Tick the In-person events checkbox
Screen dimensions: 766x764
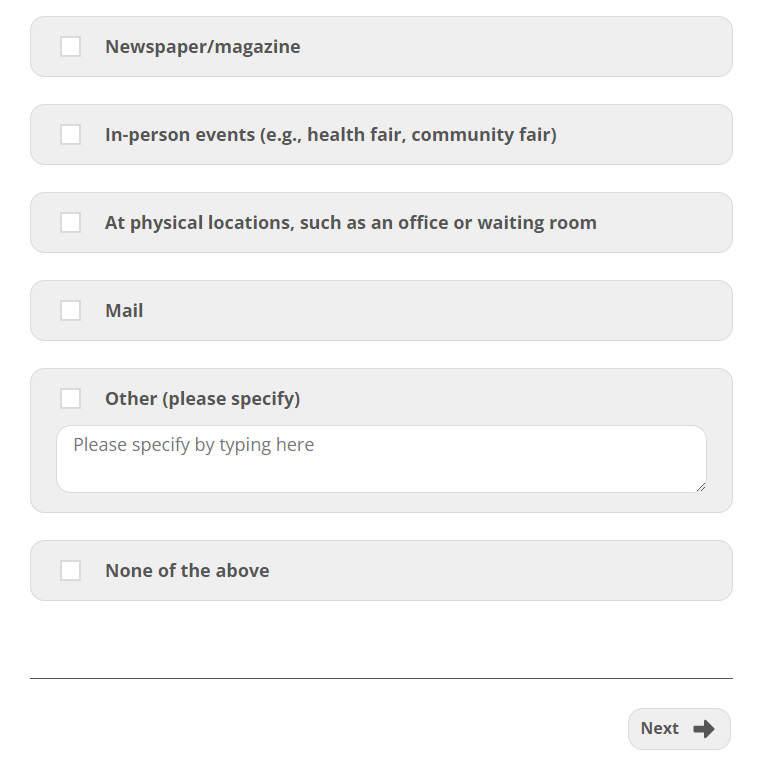(x=70, y=135)
